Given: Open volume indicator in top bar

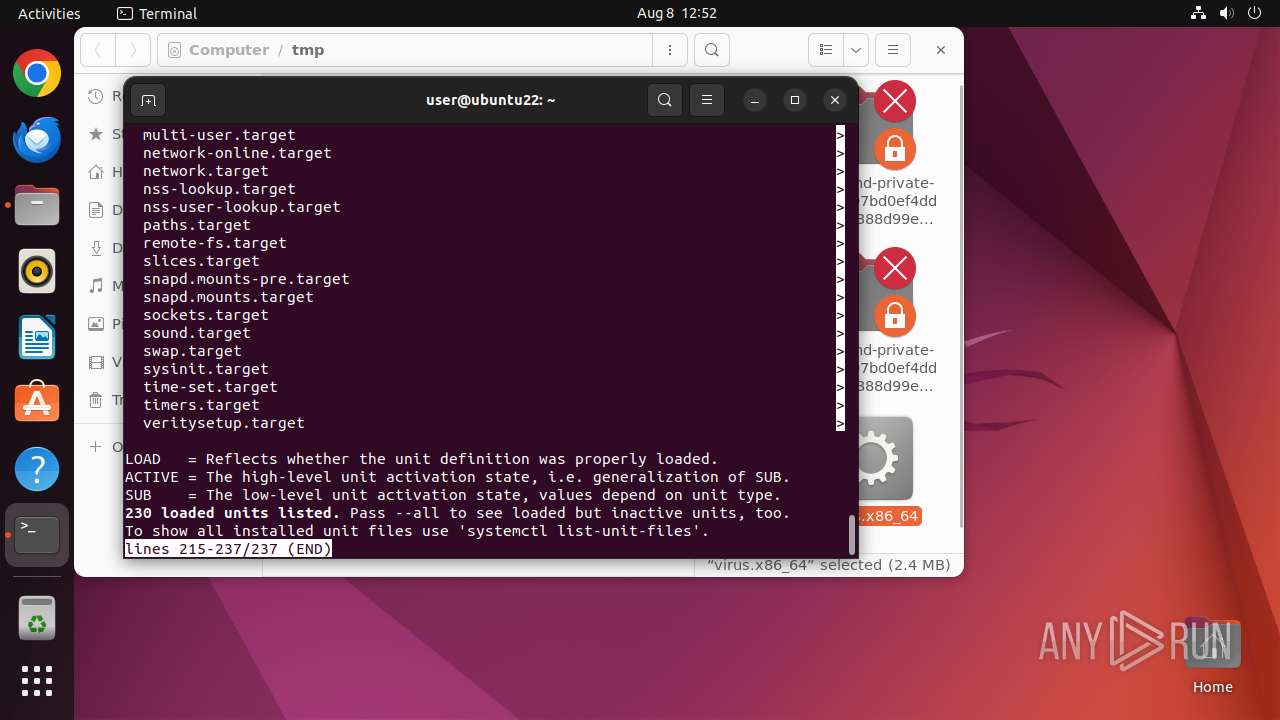Looking at the screenshot, I should click(x=1227, y=13).
